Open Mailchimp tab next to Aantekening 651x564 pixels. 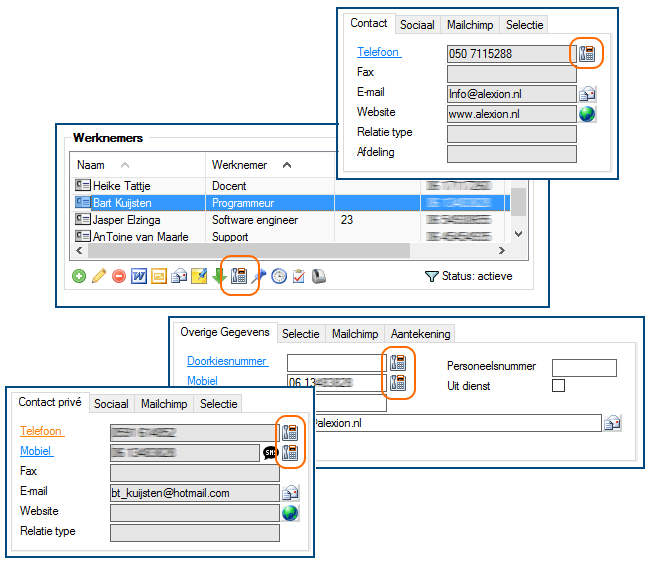[x=355, y=334]
